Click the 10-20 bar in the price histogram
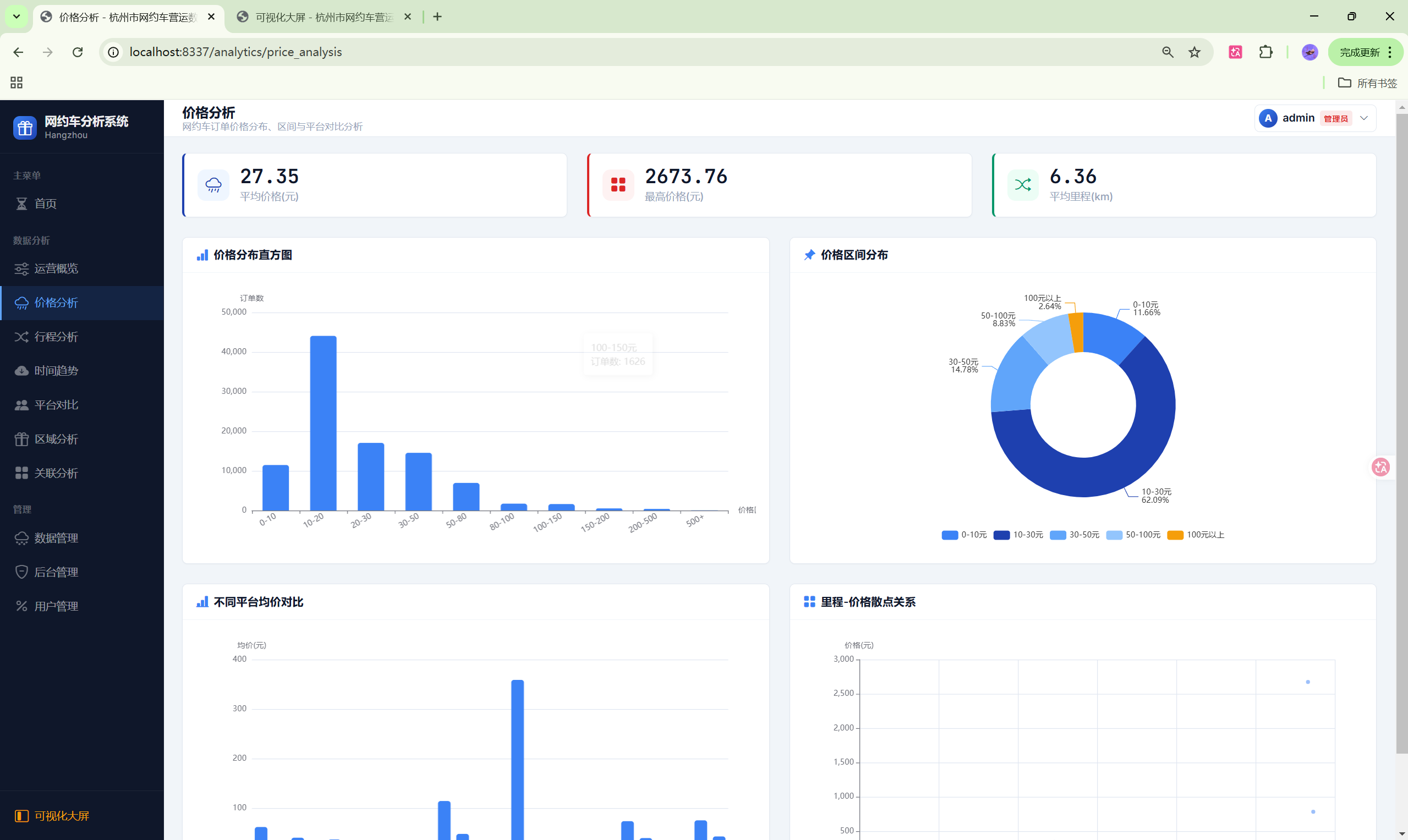Viewport: 1408px width, 840px height. click(323, 423)
